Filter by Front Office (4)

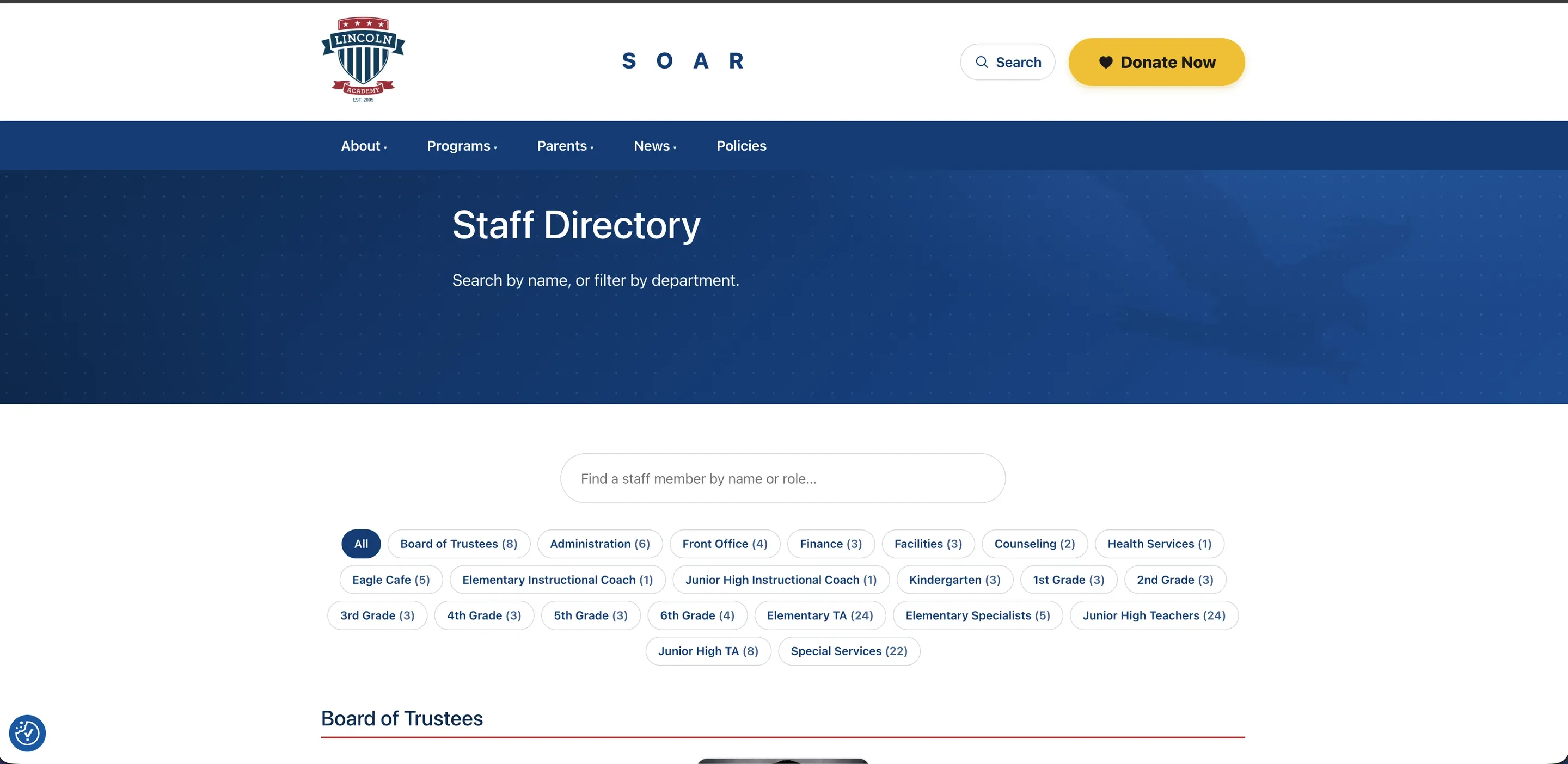(725, 544)
